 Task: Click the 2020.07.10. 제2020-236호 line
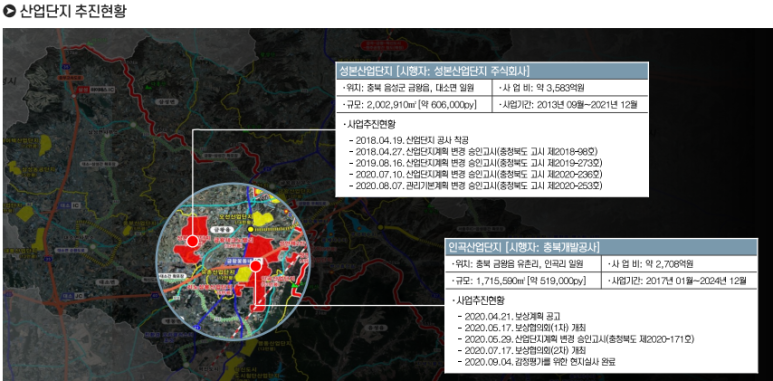pyautogui.click(x=476, y=174)
